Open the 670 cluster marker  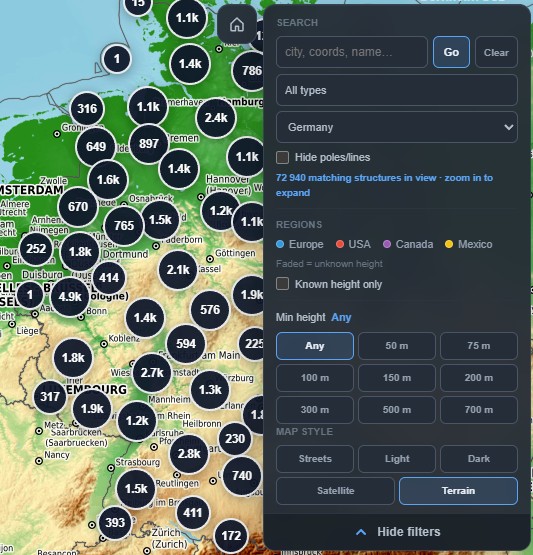click(x=78, y=206)
